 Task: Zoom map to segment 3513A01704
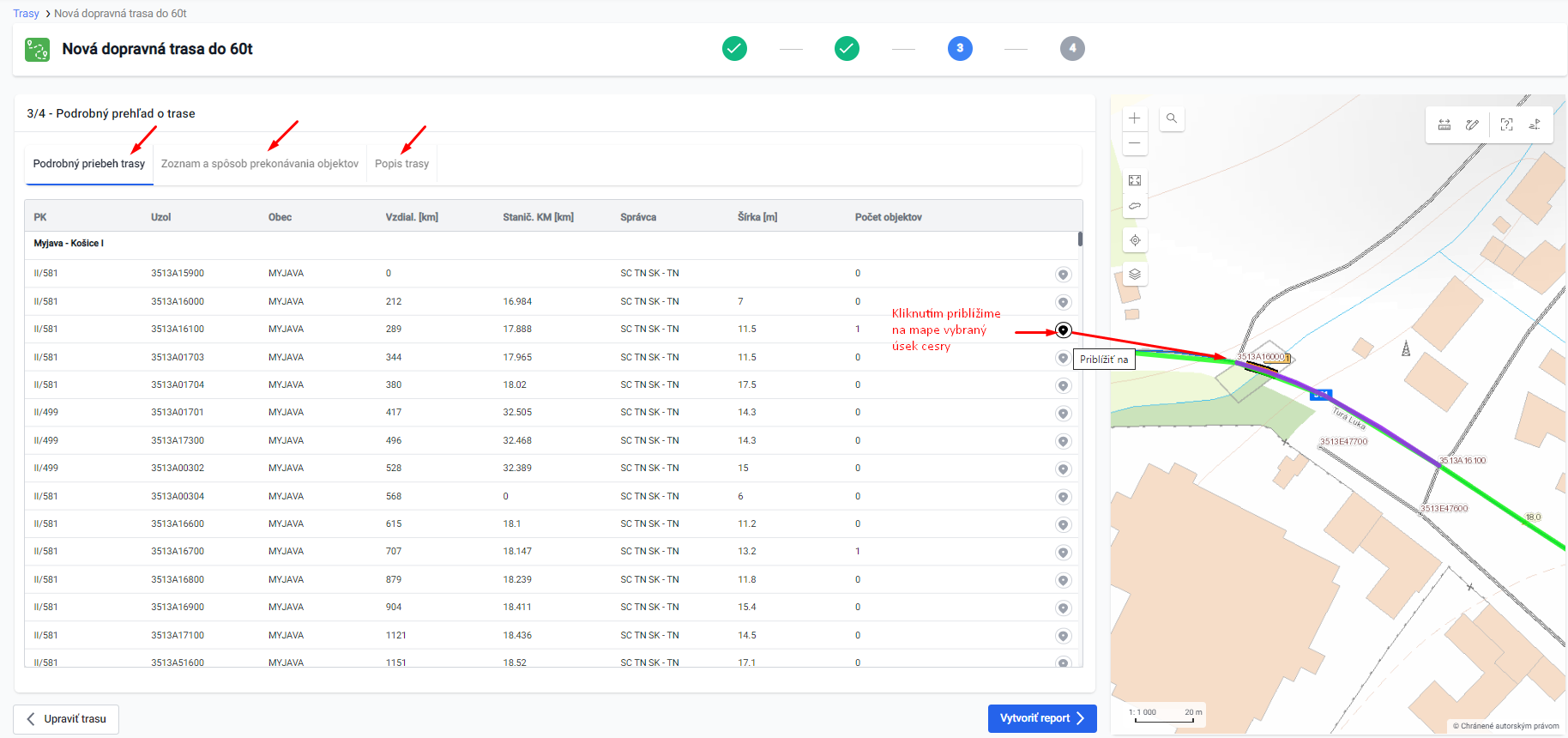1063,386
